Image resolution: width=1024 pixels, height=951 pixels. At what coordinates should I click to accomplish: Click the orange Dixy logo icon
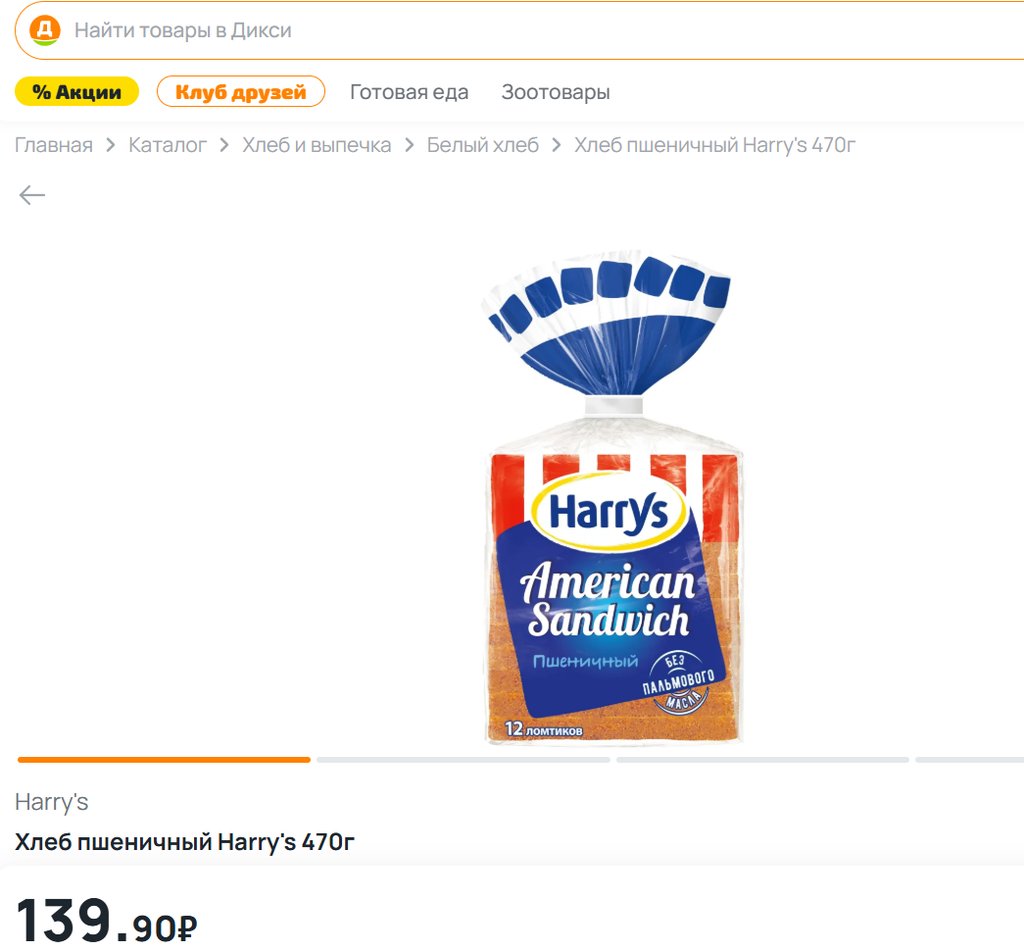45,30
